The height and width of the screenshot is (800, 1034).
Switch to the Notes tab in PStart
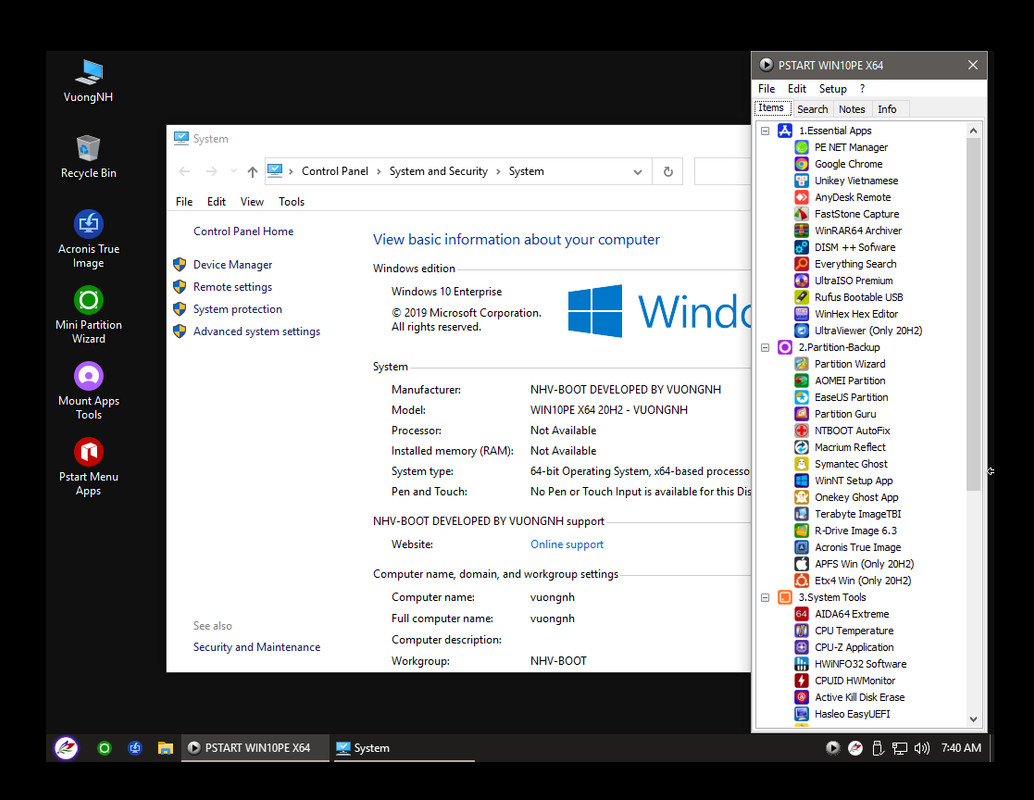tap(851, 109)
